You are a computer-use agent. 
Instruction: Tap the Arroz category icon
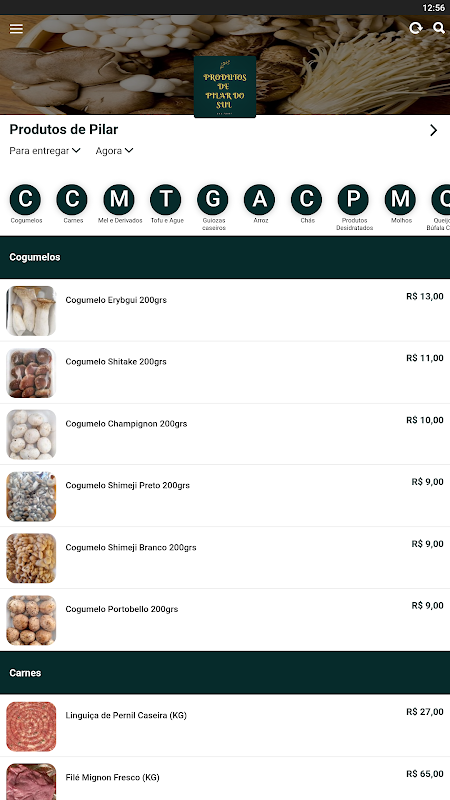point(260,199)
